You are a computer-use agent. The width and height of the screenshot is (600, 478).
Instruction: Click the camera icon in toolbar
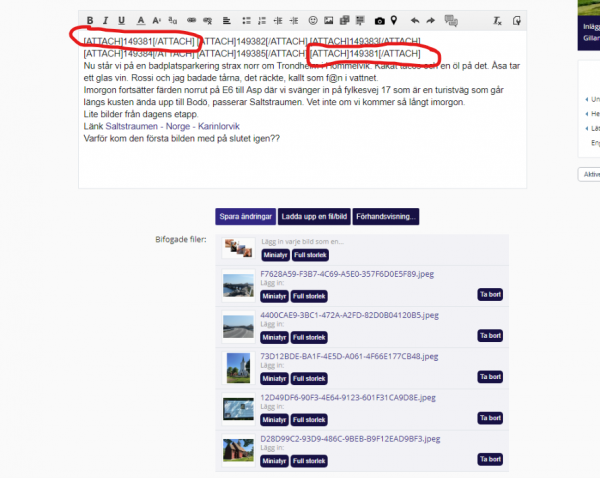pyautogui.click(x=379, y=20)
